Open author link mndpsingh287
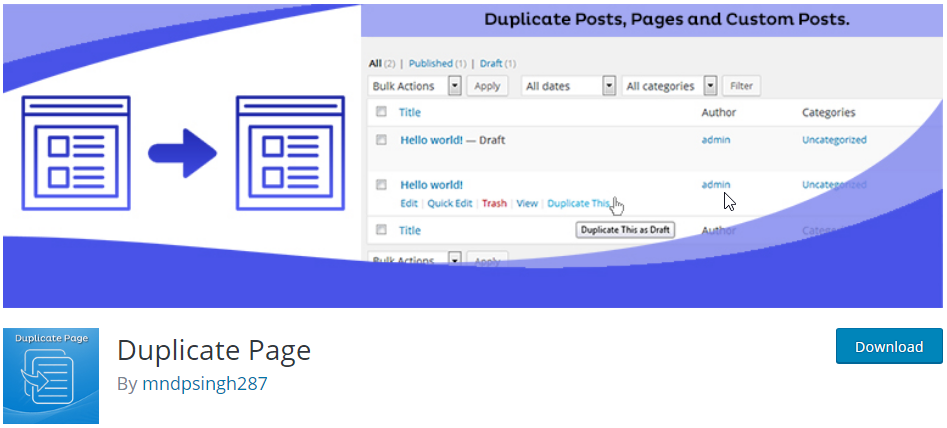The image size is (947, 428). tap(205, 384)
